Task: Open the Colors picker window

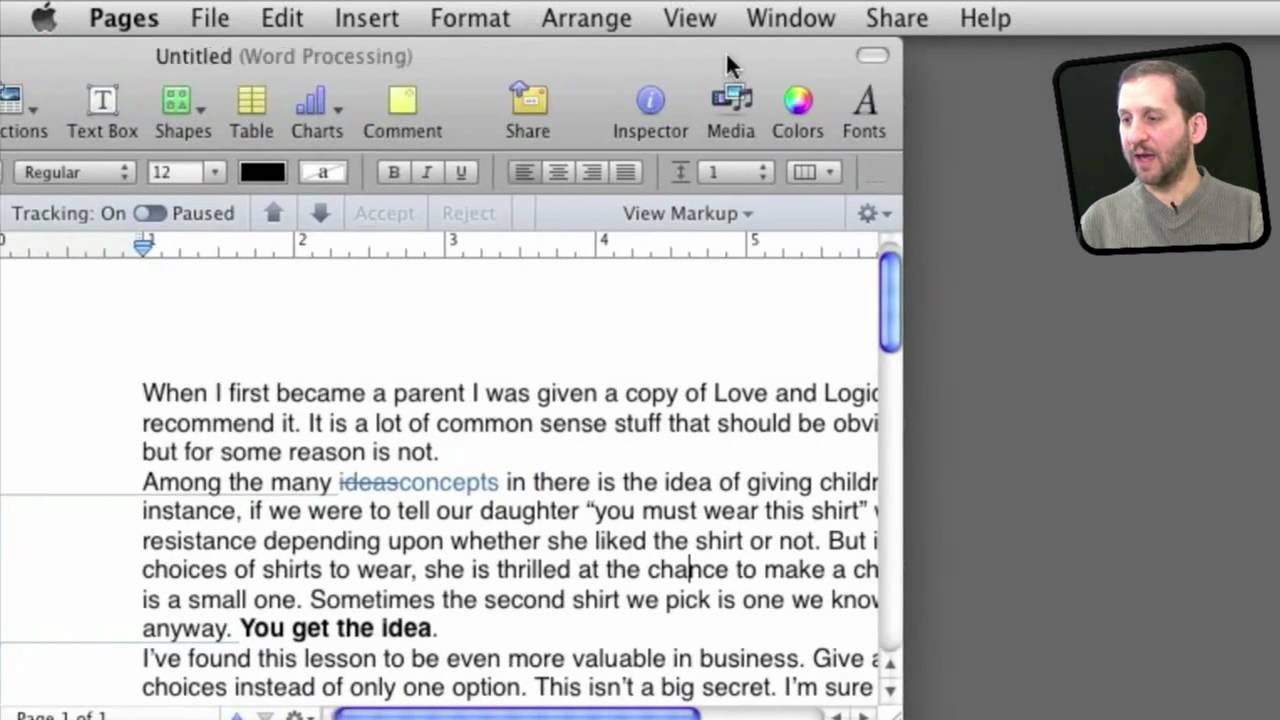Action: tap(797, 111)
